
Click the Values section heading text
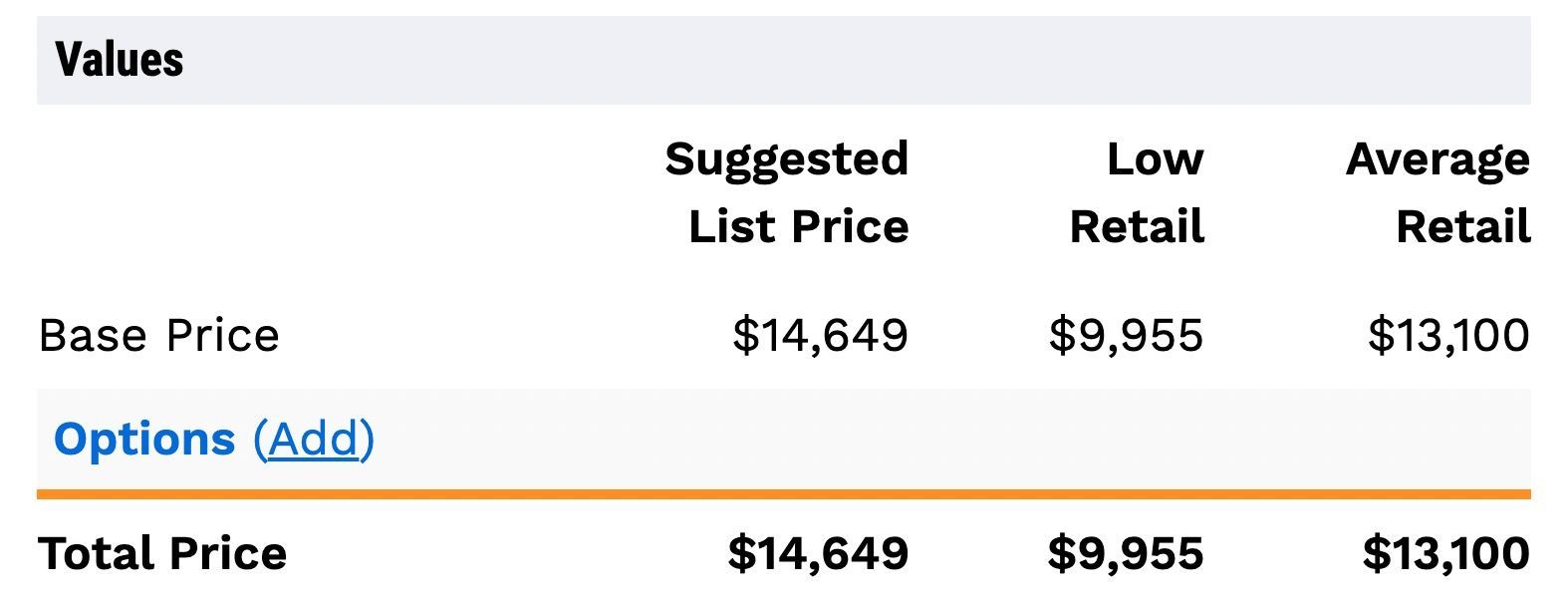120,60
